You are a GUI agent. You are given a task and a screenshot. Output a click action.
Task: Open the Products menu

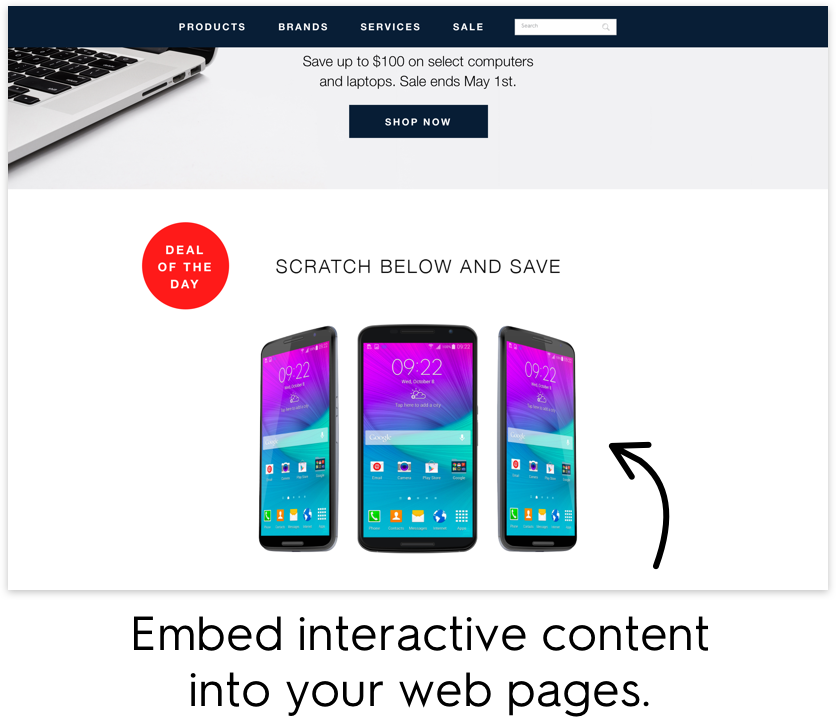212,27
